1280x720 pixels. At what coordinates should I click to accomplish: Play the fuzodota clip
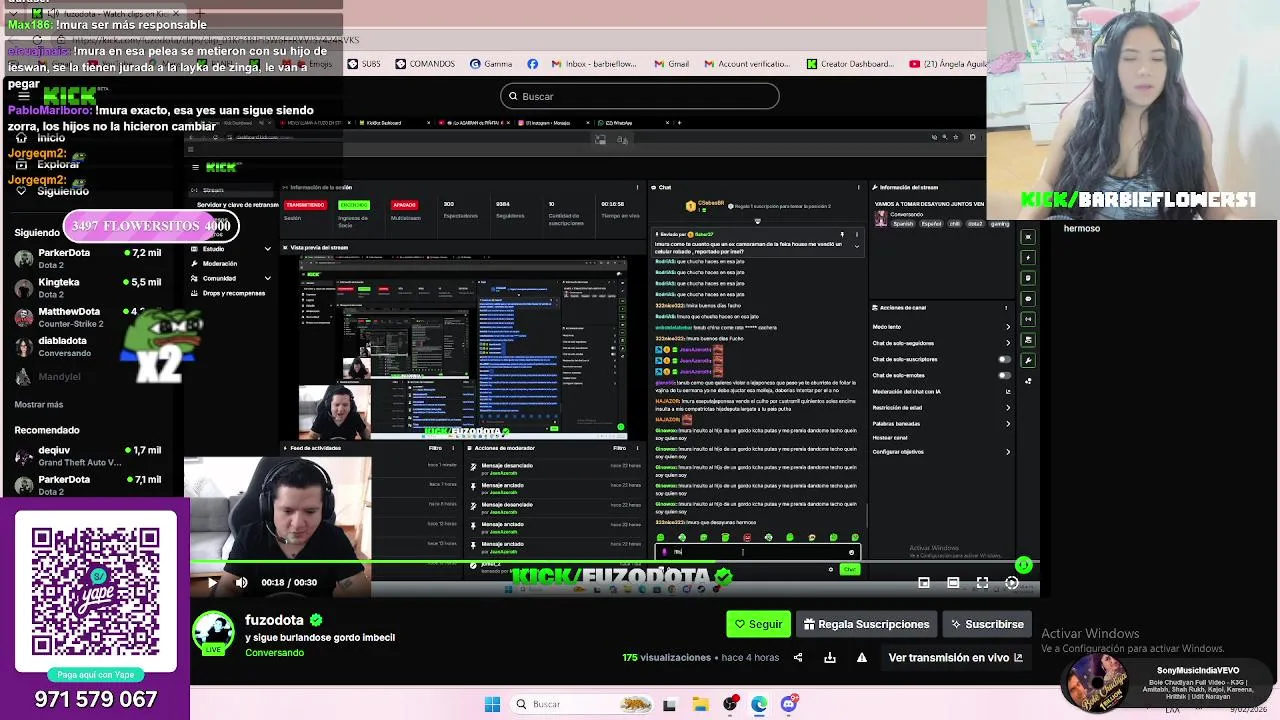click(x=212, y=582)
